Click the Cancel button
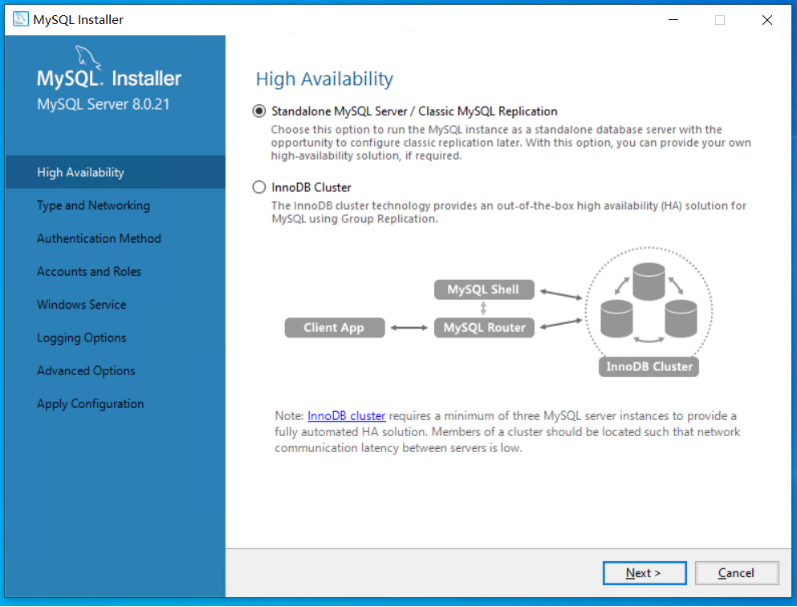This screenshot has width=797, height=607. click(736, 573)
